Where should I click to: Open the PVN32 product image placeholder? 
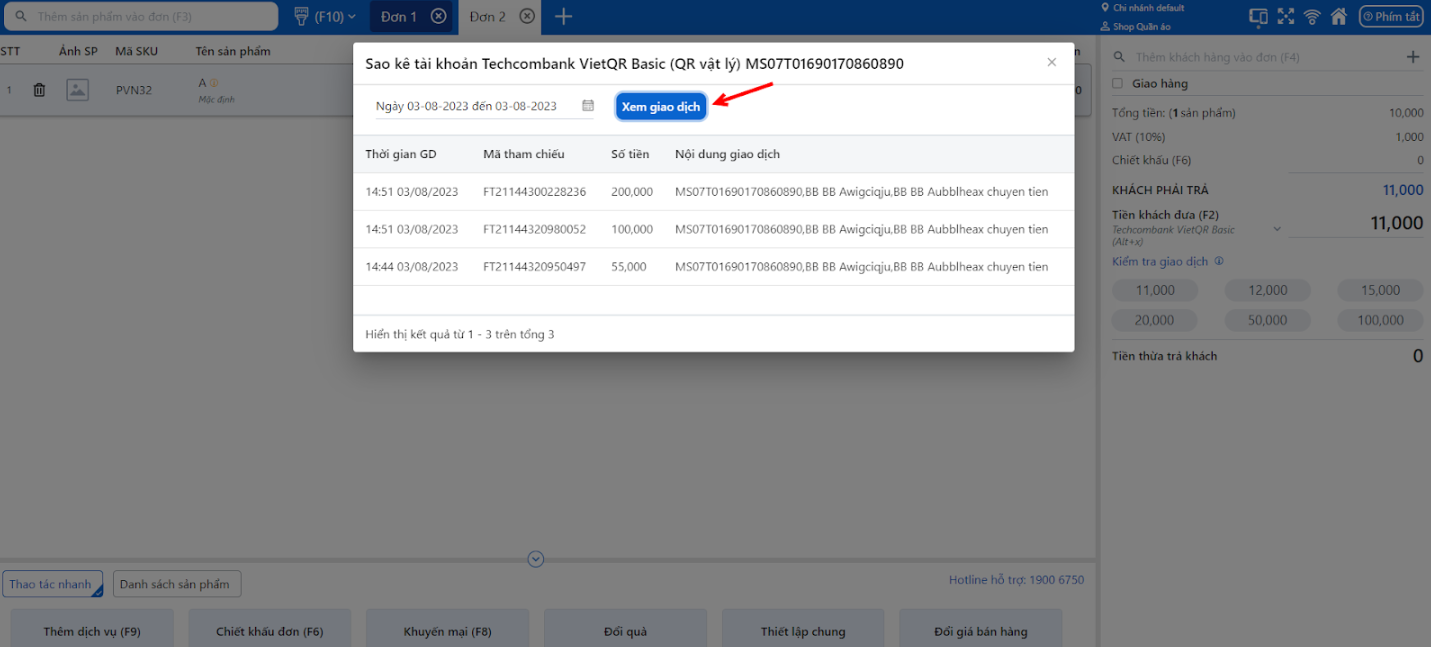(78, 90)
